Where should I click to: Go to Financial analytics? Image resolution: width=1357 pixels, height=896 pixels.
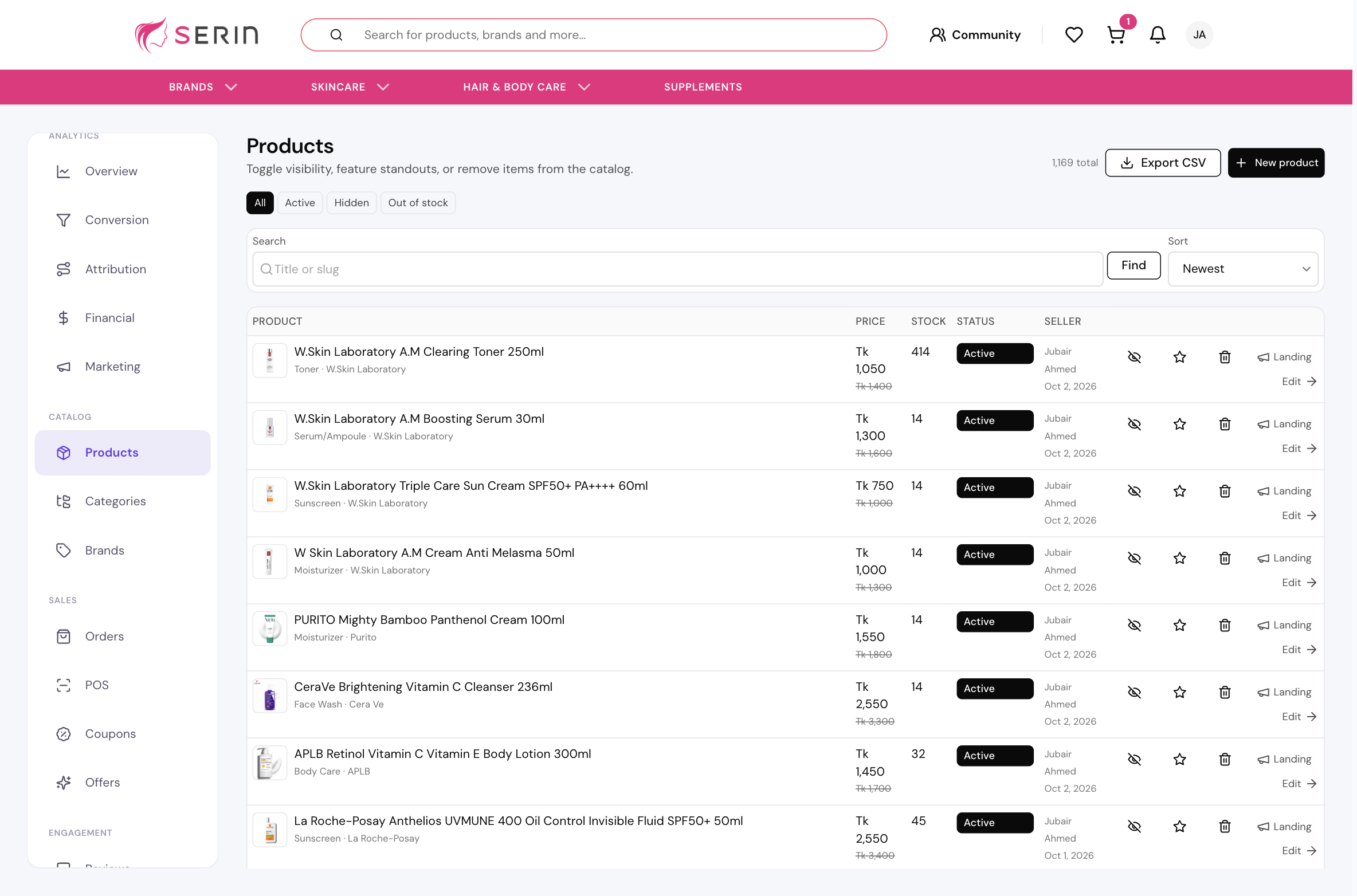point(123,318)
